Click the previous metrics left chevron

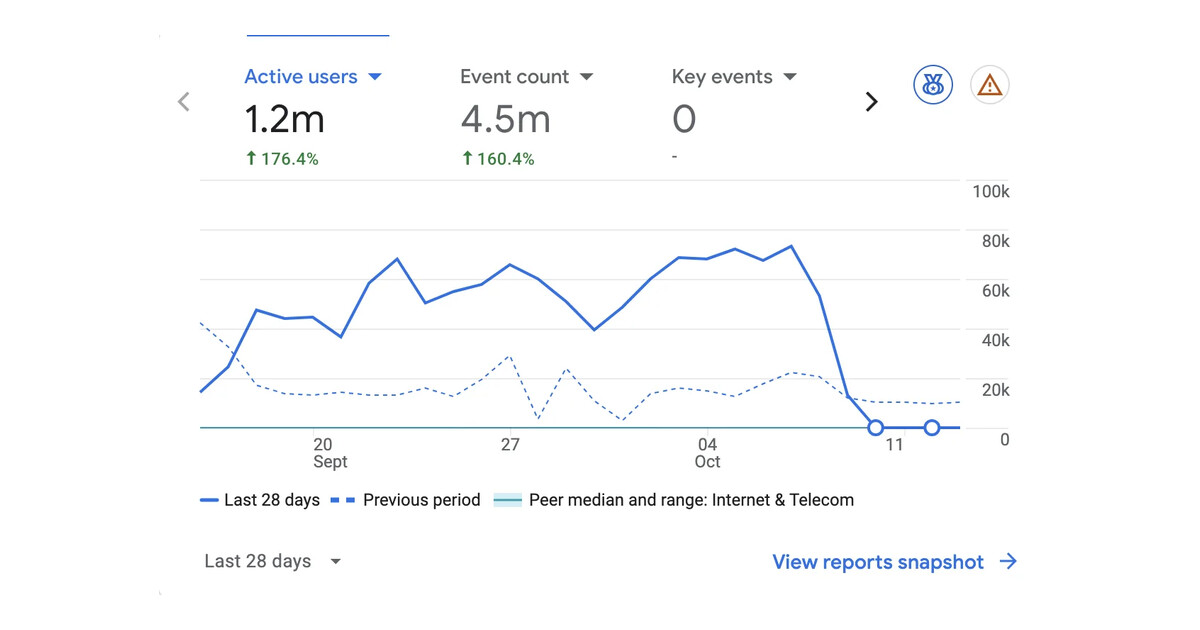[184, 101]
